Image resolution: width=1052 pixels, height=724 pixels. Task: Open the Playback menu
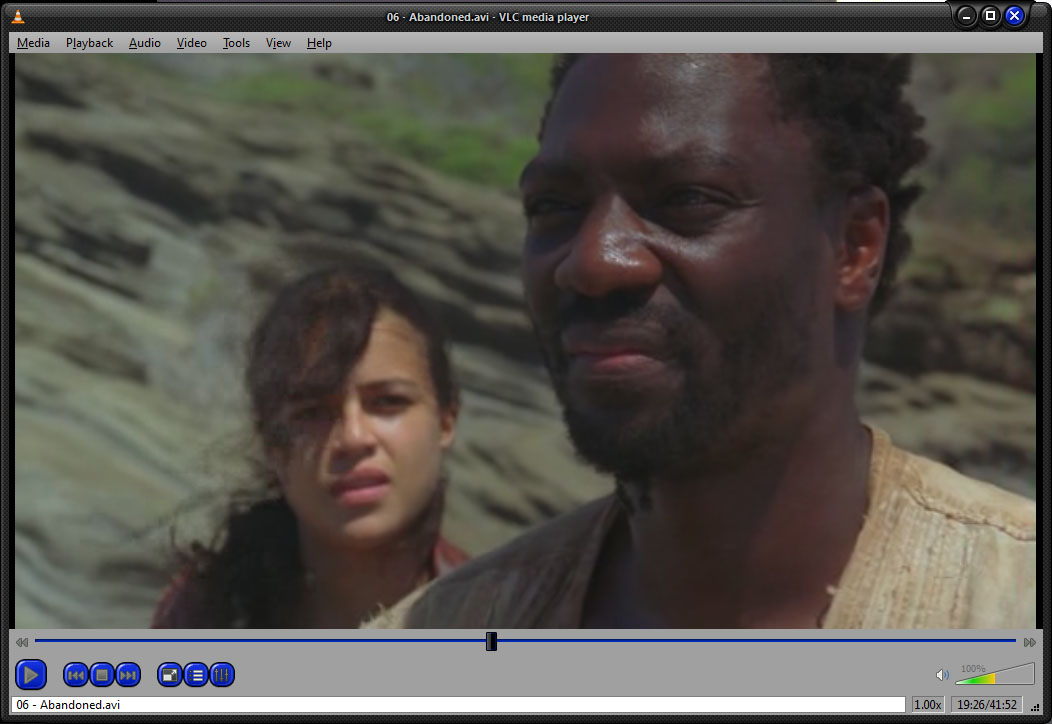(89, 43)
